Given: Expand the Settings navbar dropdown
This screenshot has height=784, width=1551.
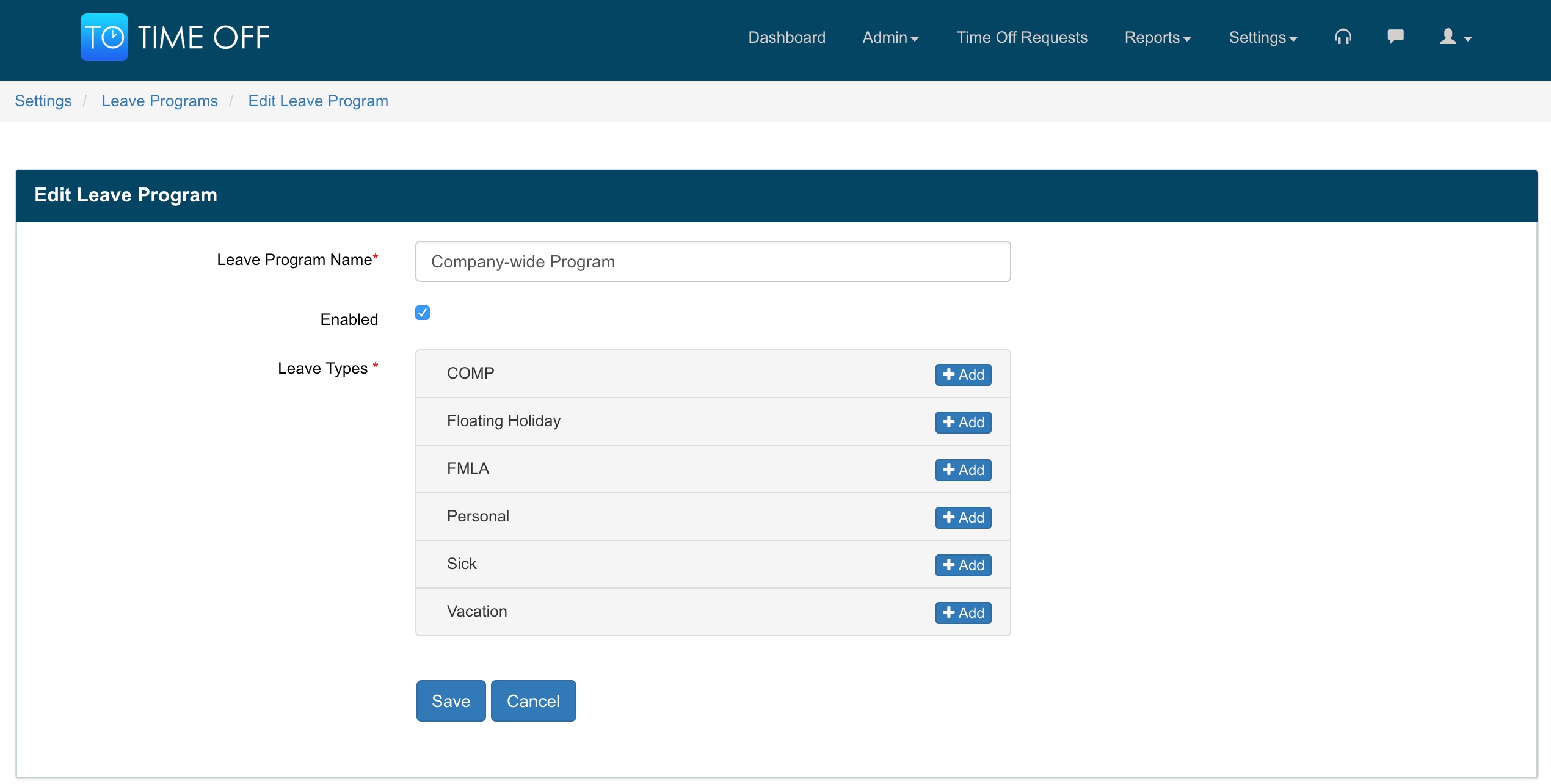Looking at the screenshot, I should [1263, 37].
